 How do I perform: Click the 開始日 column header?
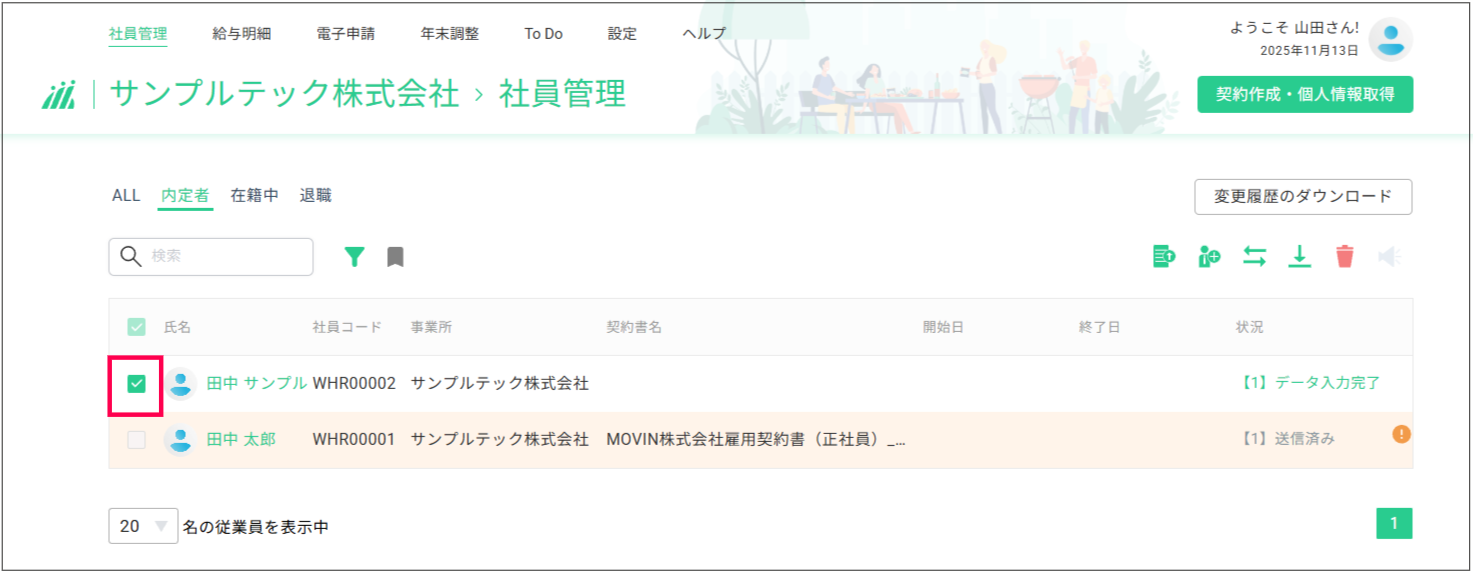pos(943,327)
